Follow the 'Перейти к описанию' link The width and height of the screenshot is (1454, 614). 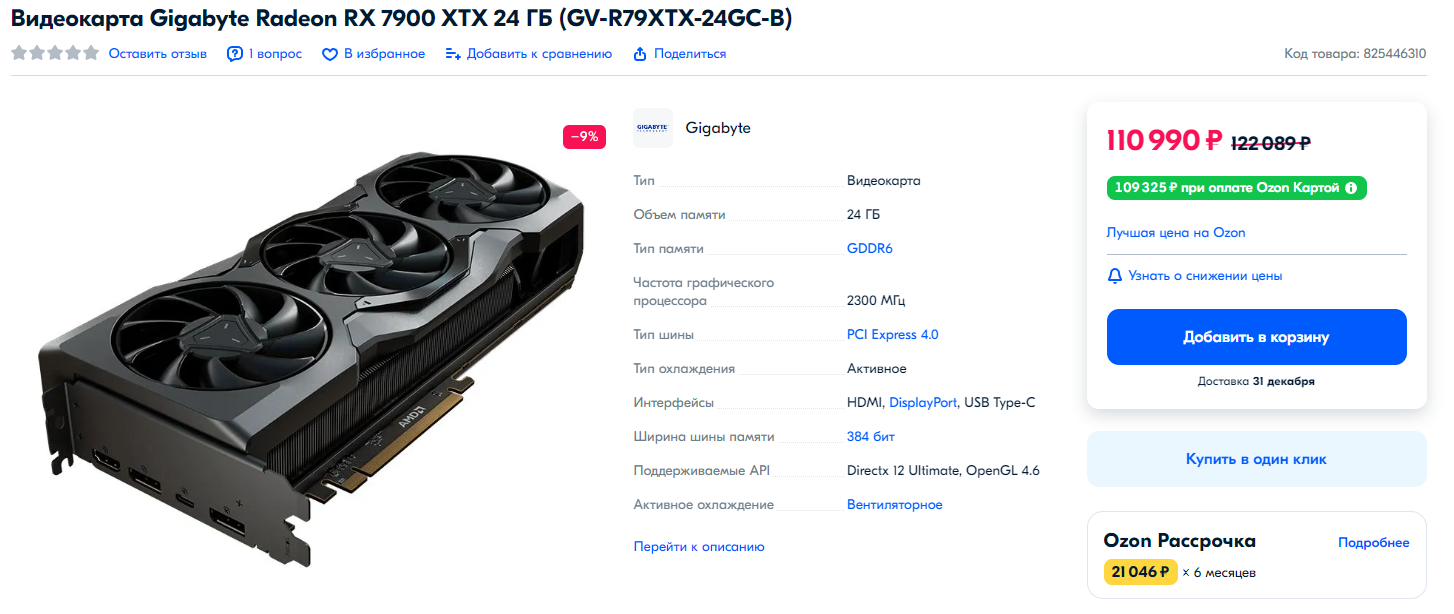click(x=699, y=547)
